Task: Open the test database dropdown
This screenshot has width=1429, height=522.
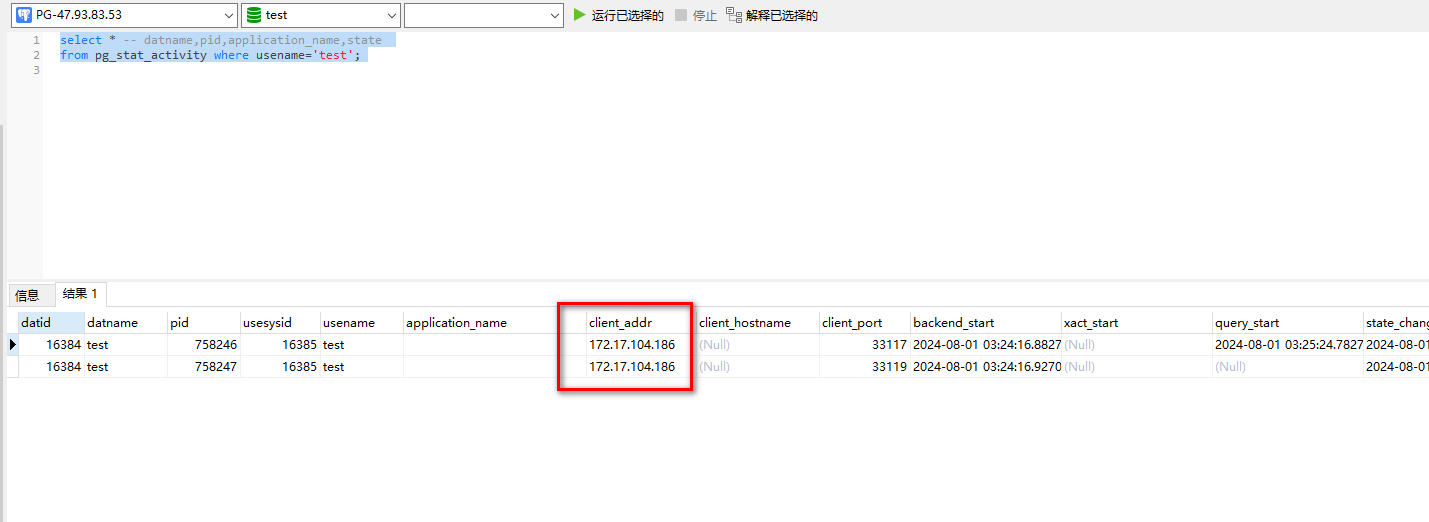Action: (390, 15)
